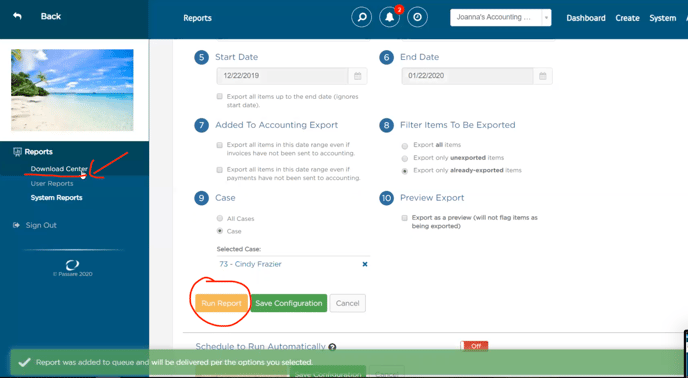Select the All Cases radio option
This screenshot has width=688, height=378.
click(220, 218)
